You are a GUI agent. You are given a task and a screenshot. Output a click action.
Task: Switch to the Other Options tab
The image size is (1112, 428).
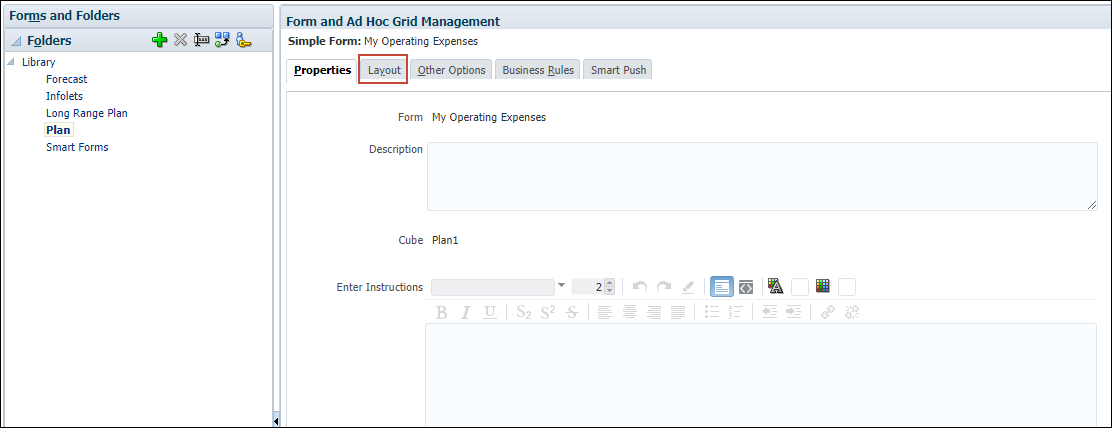(x=452, y=70)
